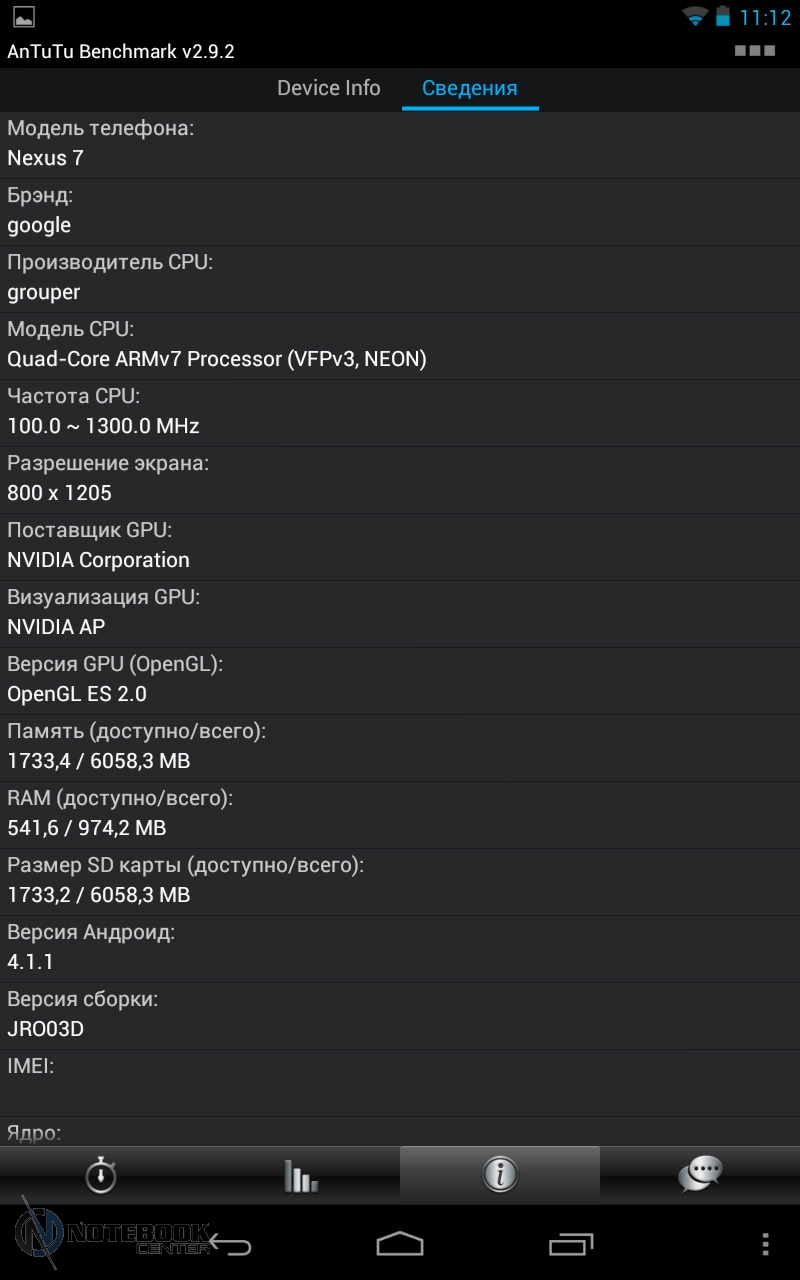Open the bar chart ranking tab
The height and width of the screenshot is (1280, 800).
(x=300, y=1175)
